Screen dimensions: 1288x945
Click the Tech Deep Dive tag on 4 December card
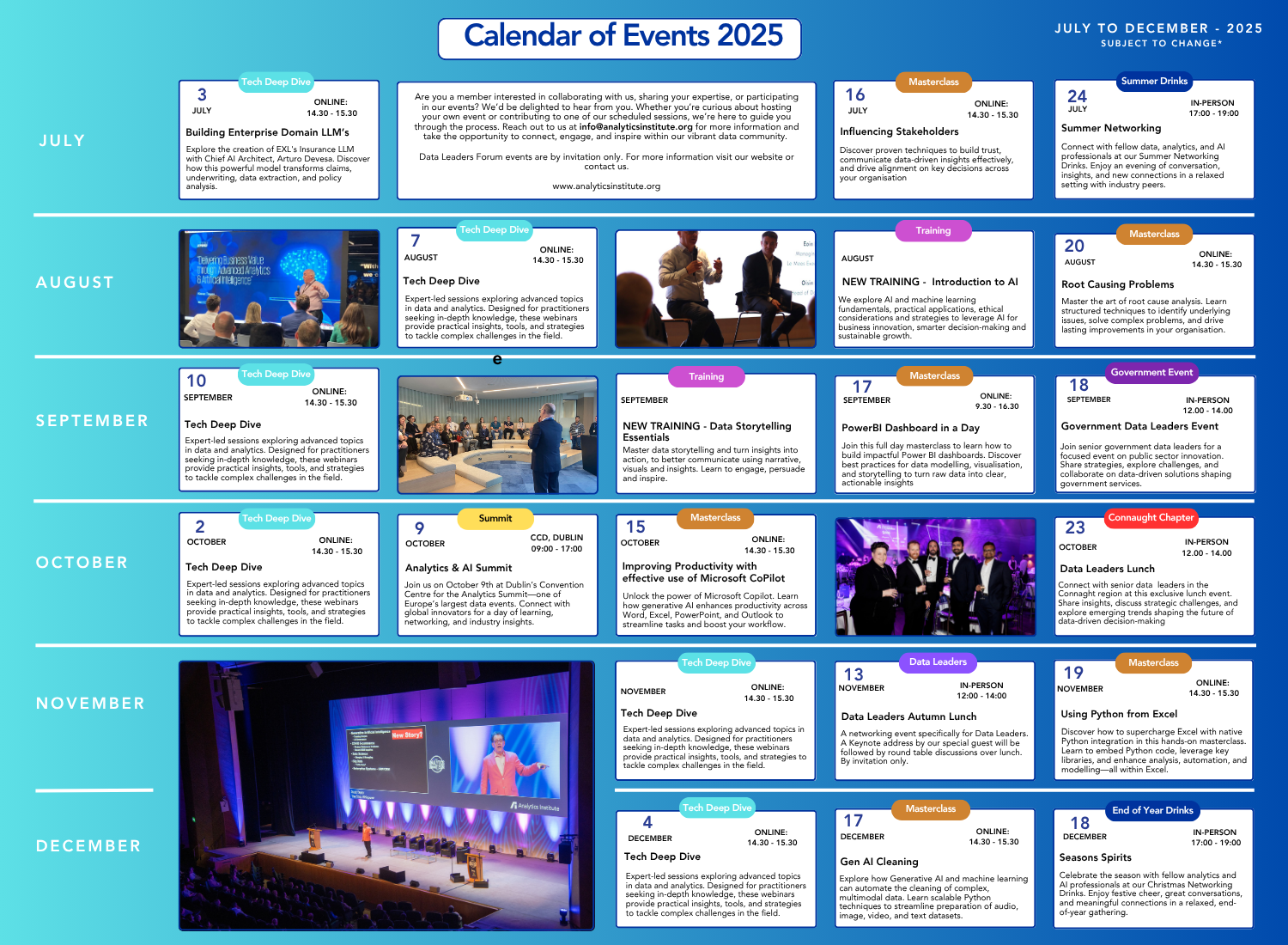tap(716, 808)
